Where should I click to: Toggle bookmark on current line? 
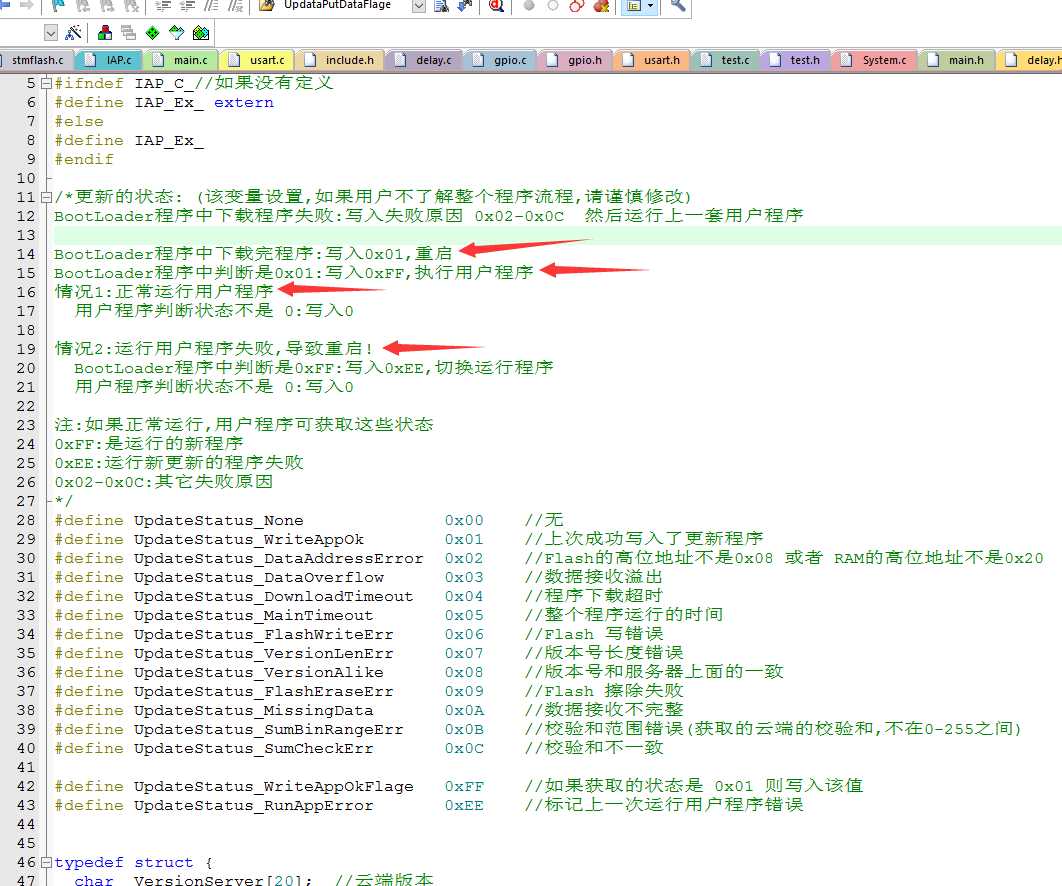click(58, 6)
